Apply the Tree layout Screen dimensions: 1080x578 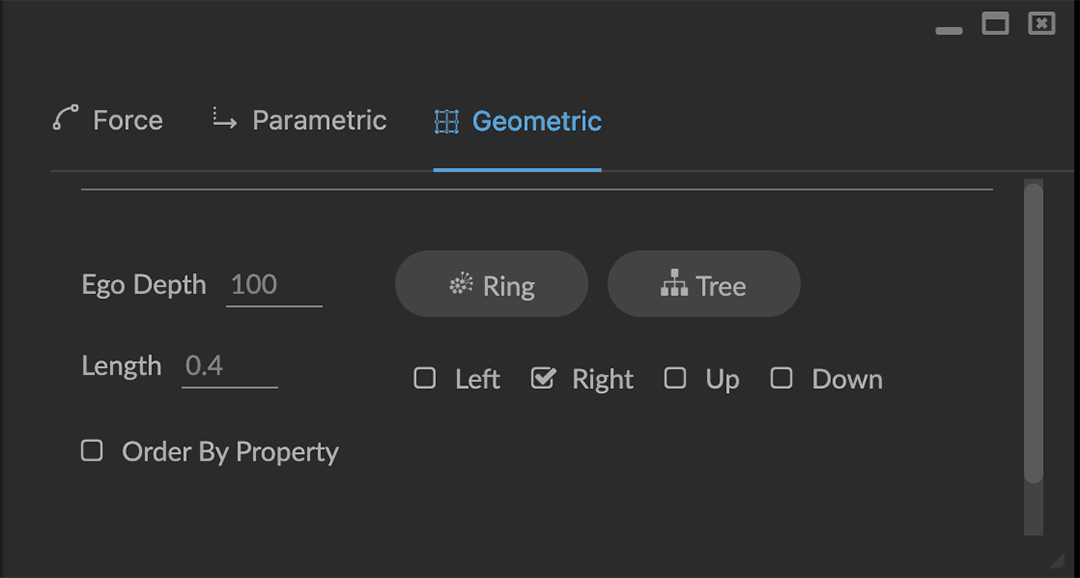[x=704, y=285]
